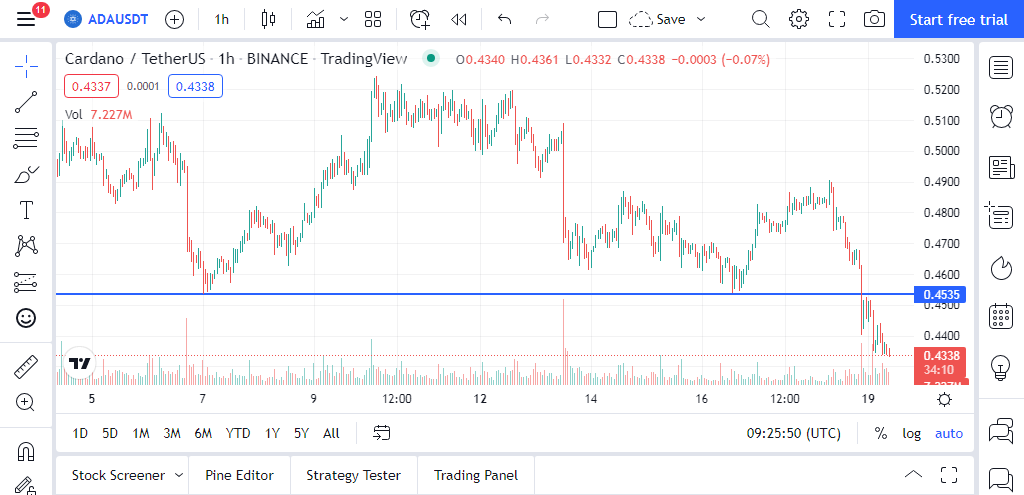Set the range to 1M
This screenshot has height=495, width=1024.
(140, 433)
